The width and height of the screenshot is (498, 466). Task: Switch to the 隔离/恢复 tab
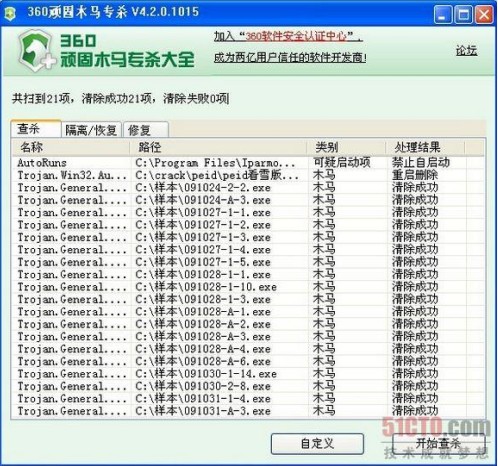(x=91, y=130)
